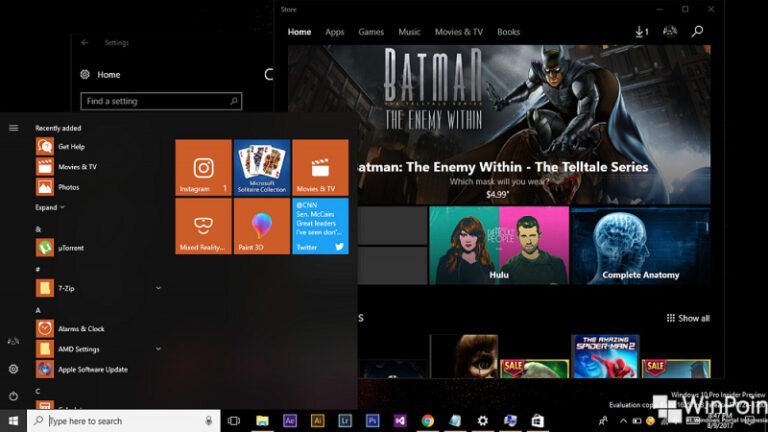Switch to the Apps tab in Store

[x=334, y=32]
